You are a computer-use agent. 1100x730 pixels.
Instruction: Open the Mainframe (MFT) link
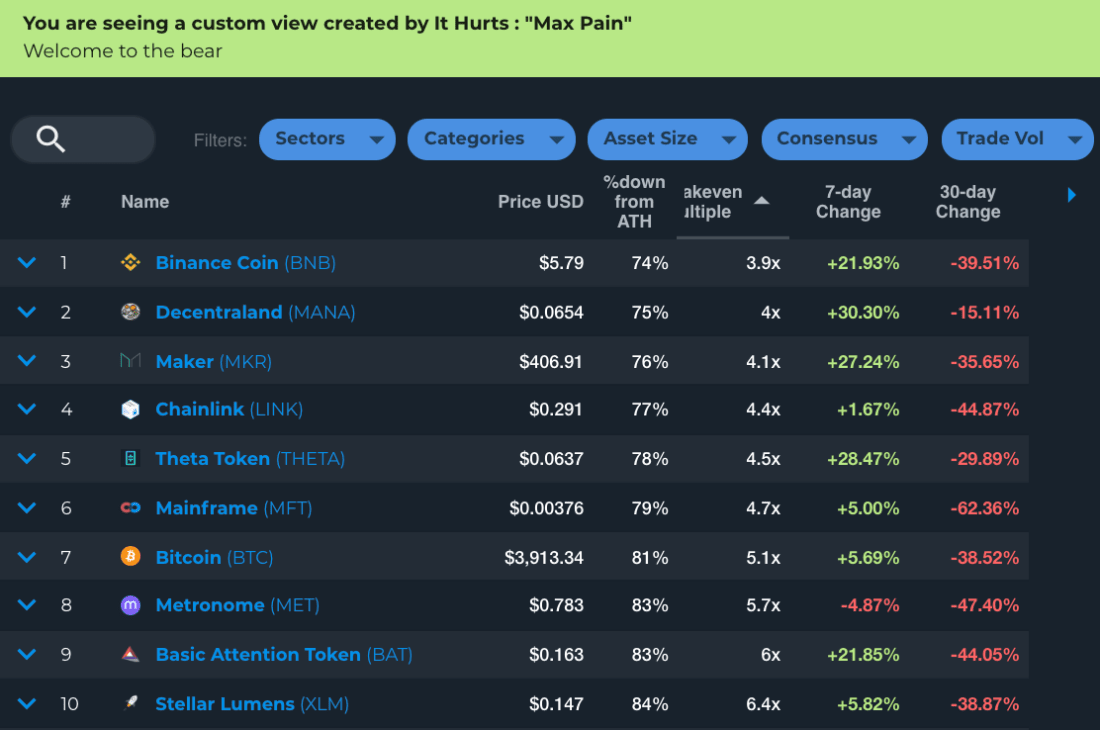coord(234,508)
